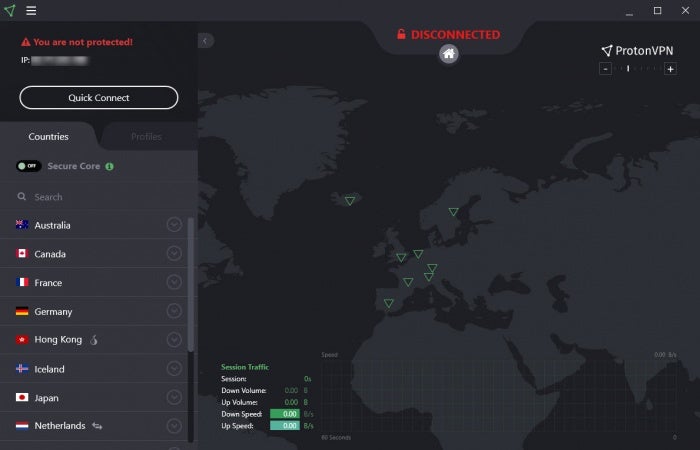Viewport: 700px width, 450px height.
Task: Click the Session Traffic heading
Action: [x=245, y=367]
